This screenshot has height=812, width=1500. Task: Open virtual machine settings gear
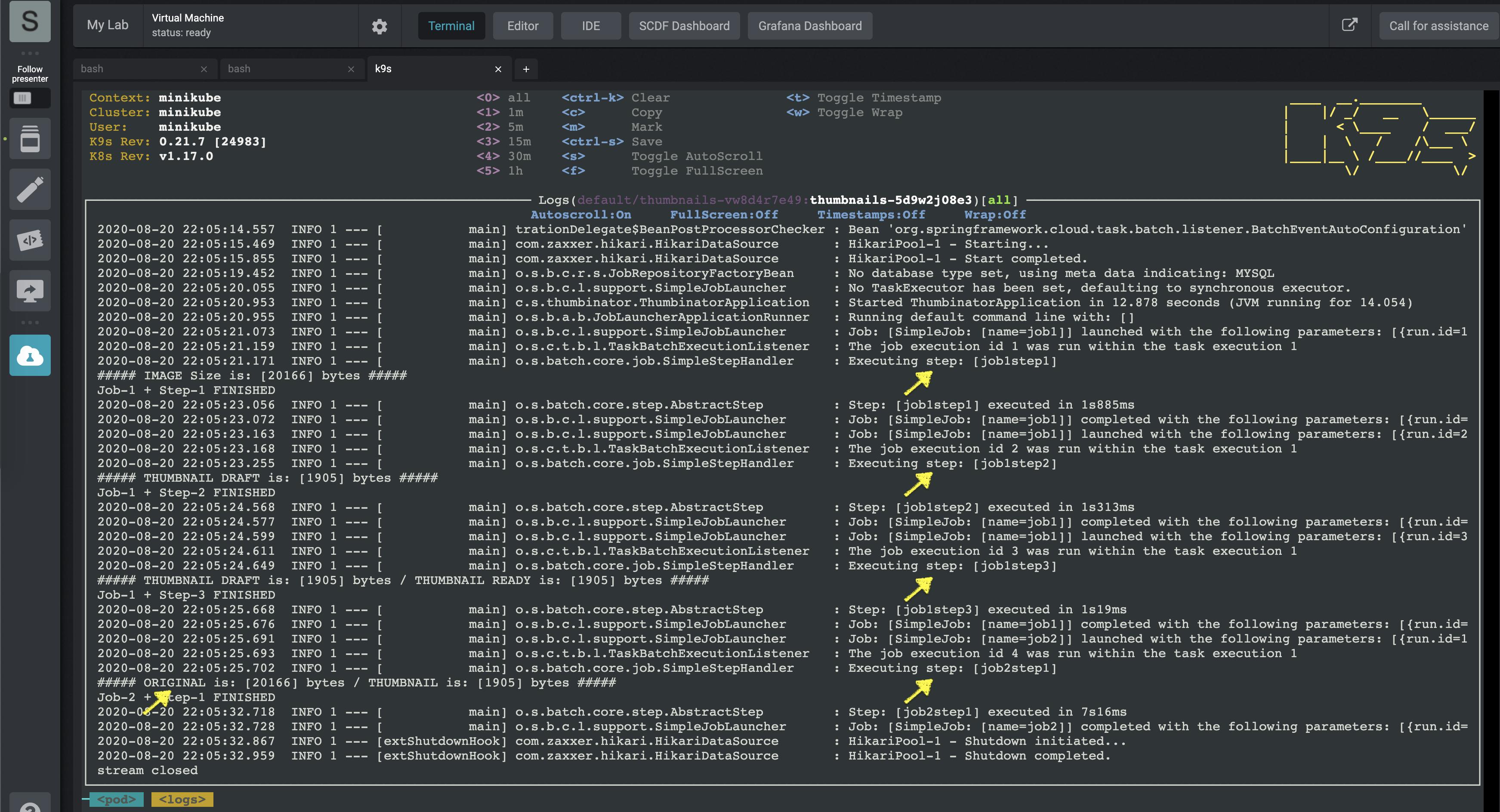pos(379,26)
